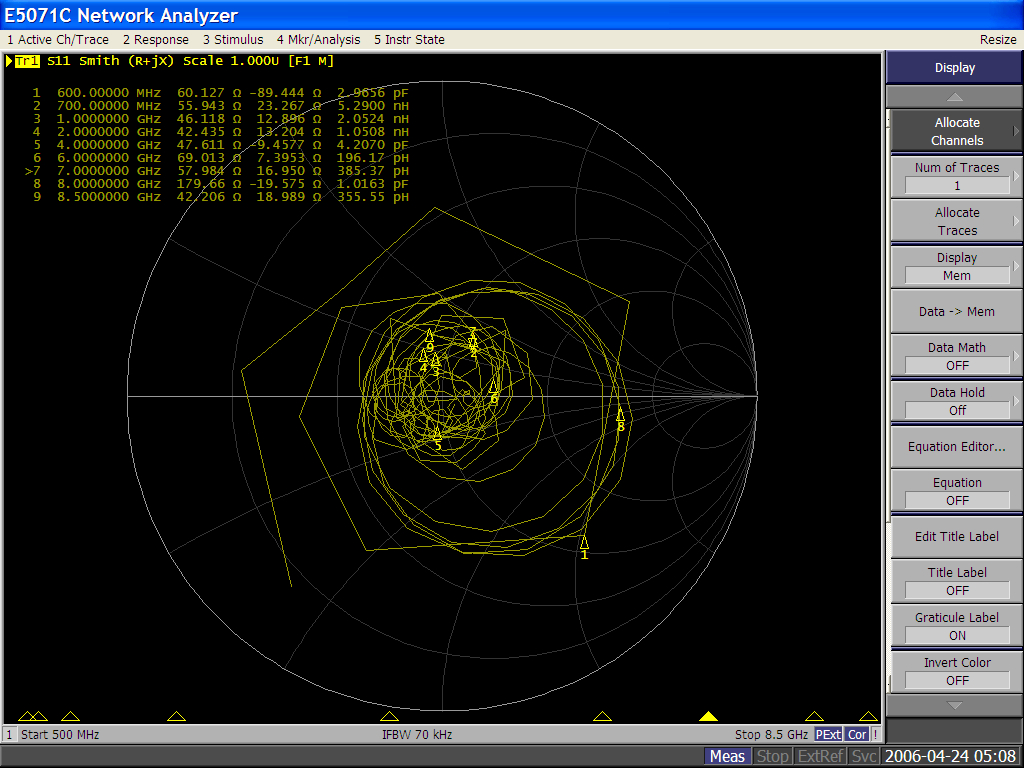Viewport: 1024px width, 768px height.
Task: Open the Data Hold Off softkey
Action: [956, 401]
